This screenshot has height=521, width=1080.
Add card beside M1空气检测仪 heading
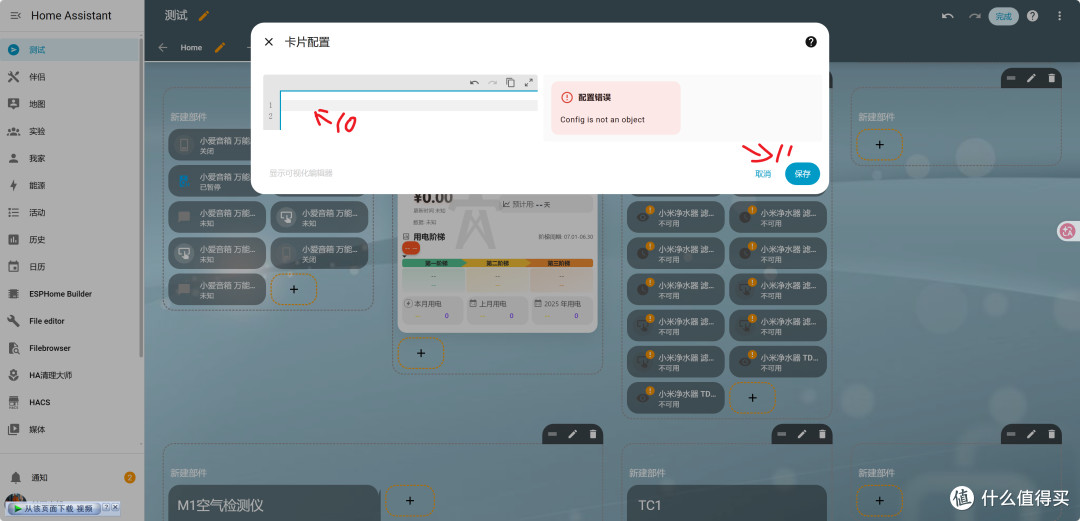click(410, 501)
